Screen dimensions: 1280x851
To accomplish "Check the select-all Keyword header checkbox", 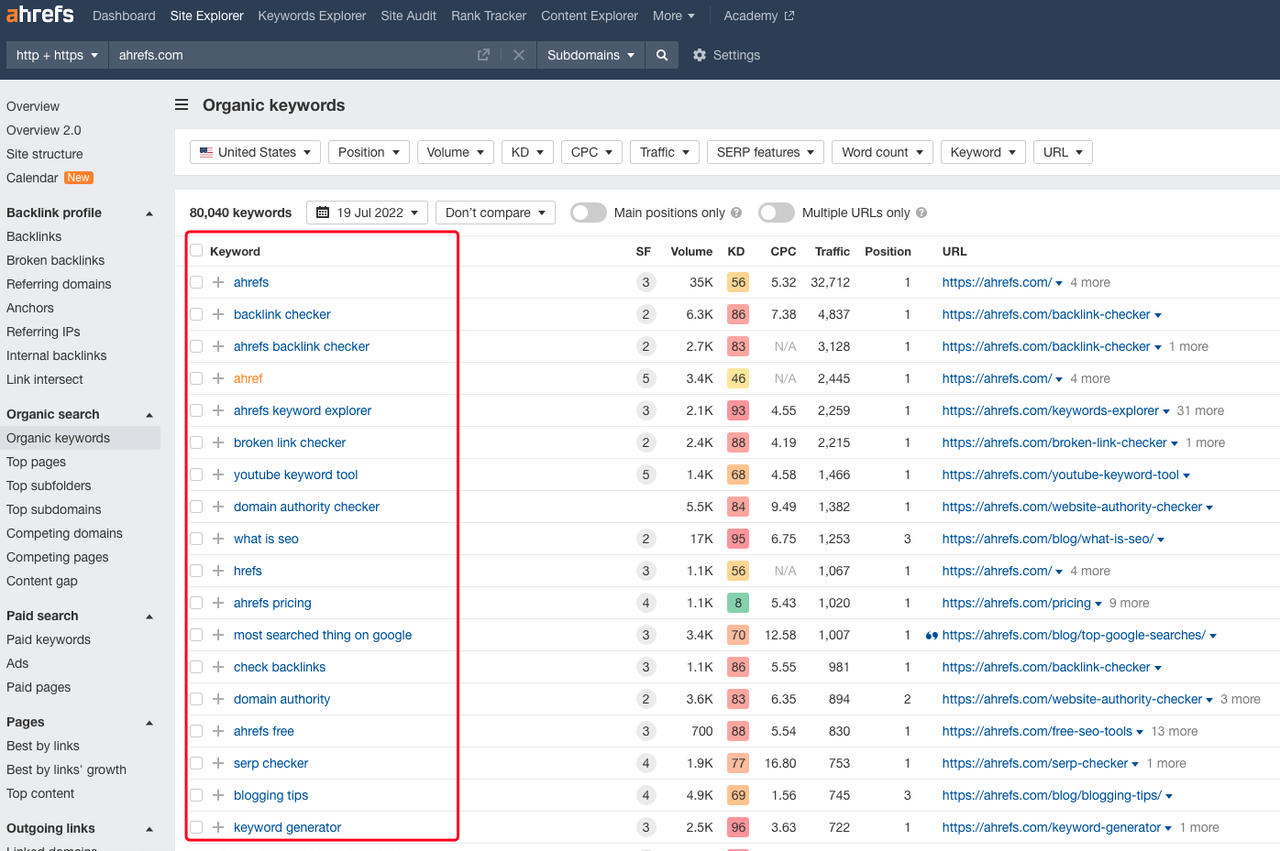I will coord(196,251).
